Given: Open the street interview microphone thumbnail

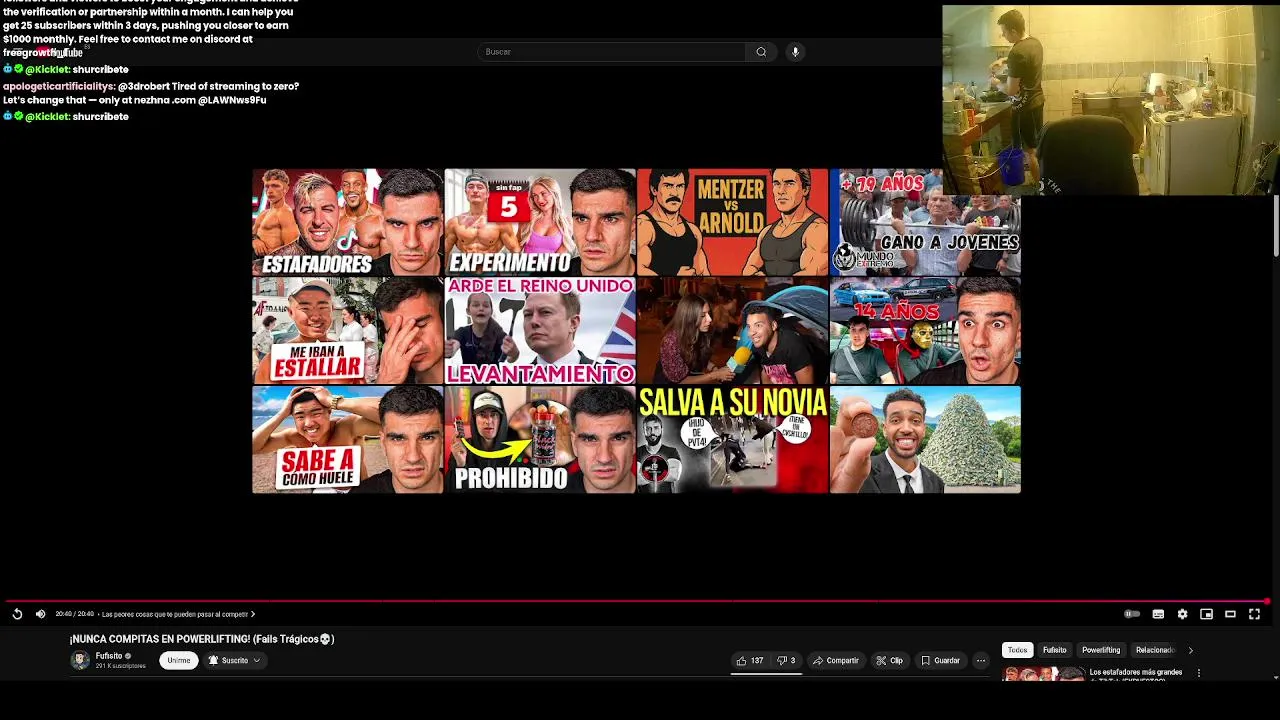Looking at the screenshot, I should coord(732,331).
